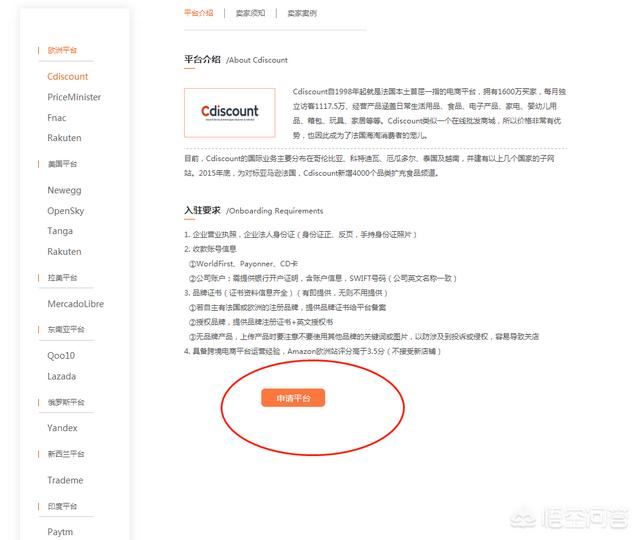Click requirement 1 about 企业营业执照
This screenshot has height=540, width=640.
click(x=300, y=235)
